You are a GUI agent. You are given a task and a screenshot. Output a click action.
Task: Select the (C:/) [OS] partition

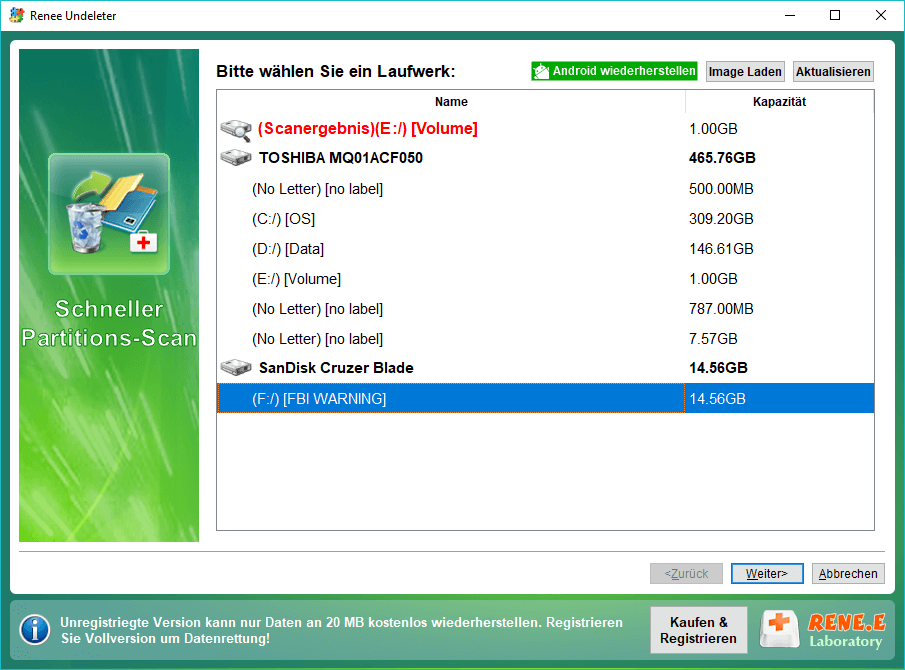pos(545,219)
